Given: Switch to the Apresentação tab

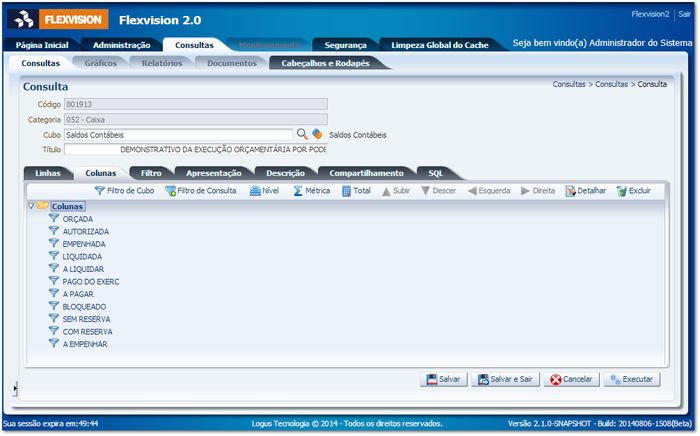Looking at the screenshot, I should 213,173.
